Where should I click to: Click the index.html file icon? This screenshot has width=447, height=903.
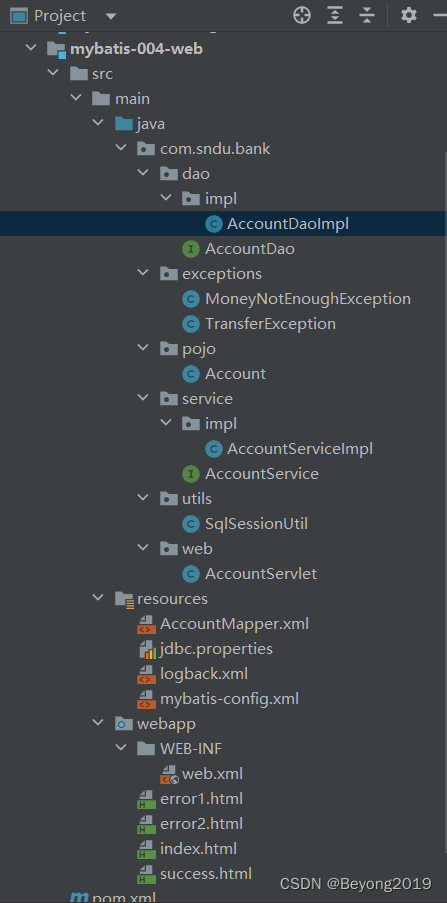pyautogui.click(x=146, y=849)
